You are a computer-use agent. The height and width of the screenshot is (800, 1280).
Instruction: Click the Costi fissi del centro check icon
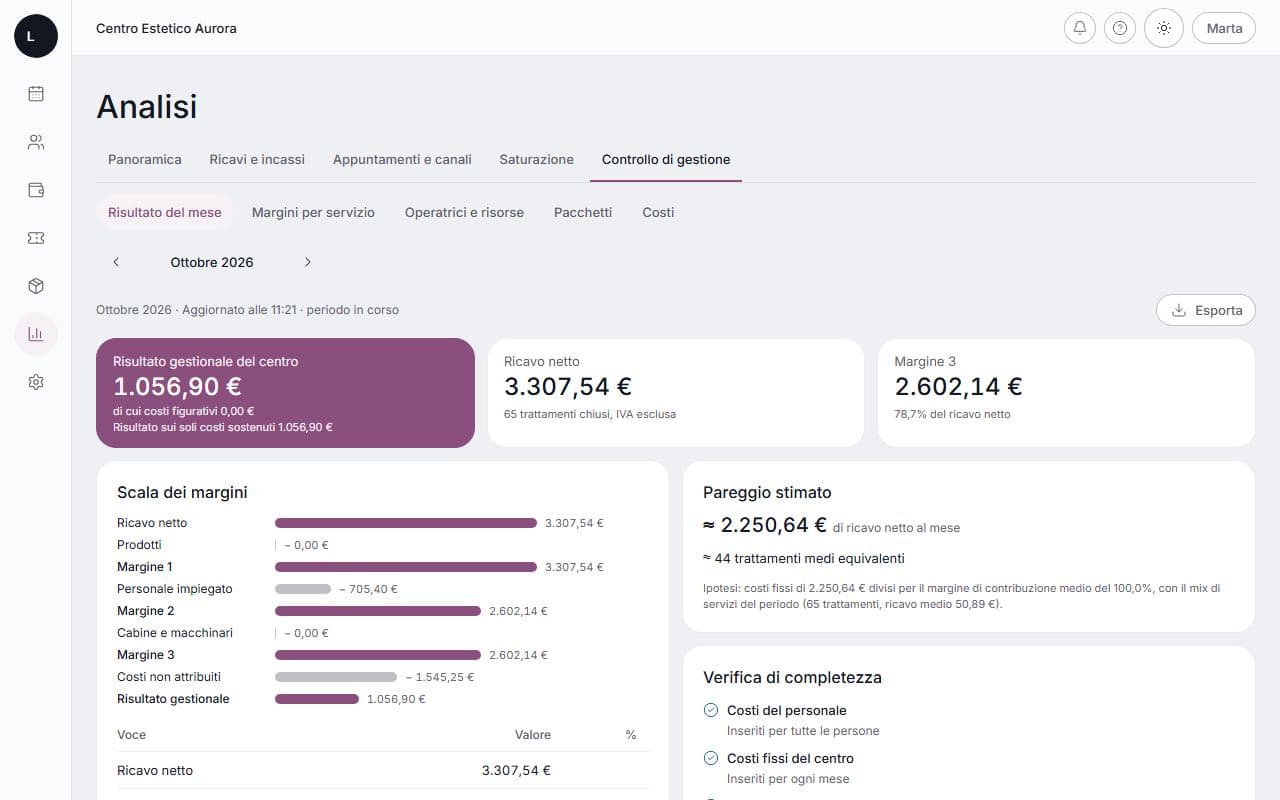tap(711, 758)
